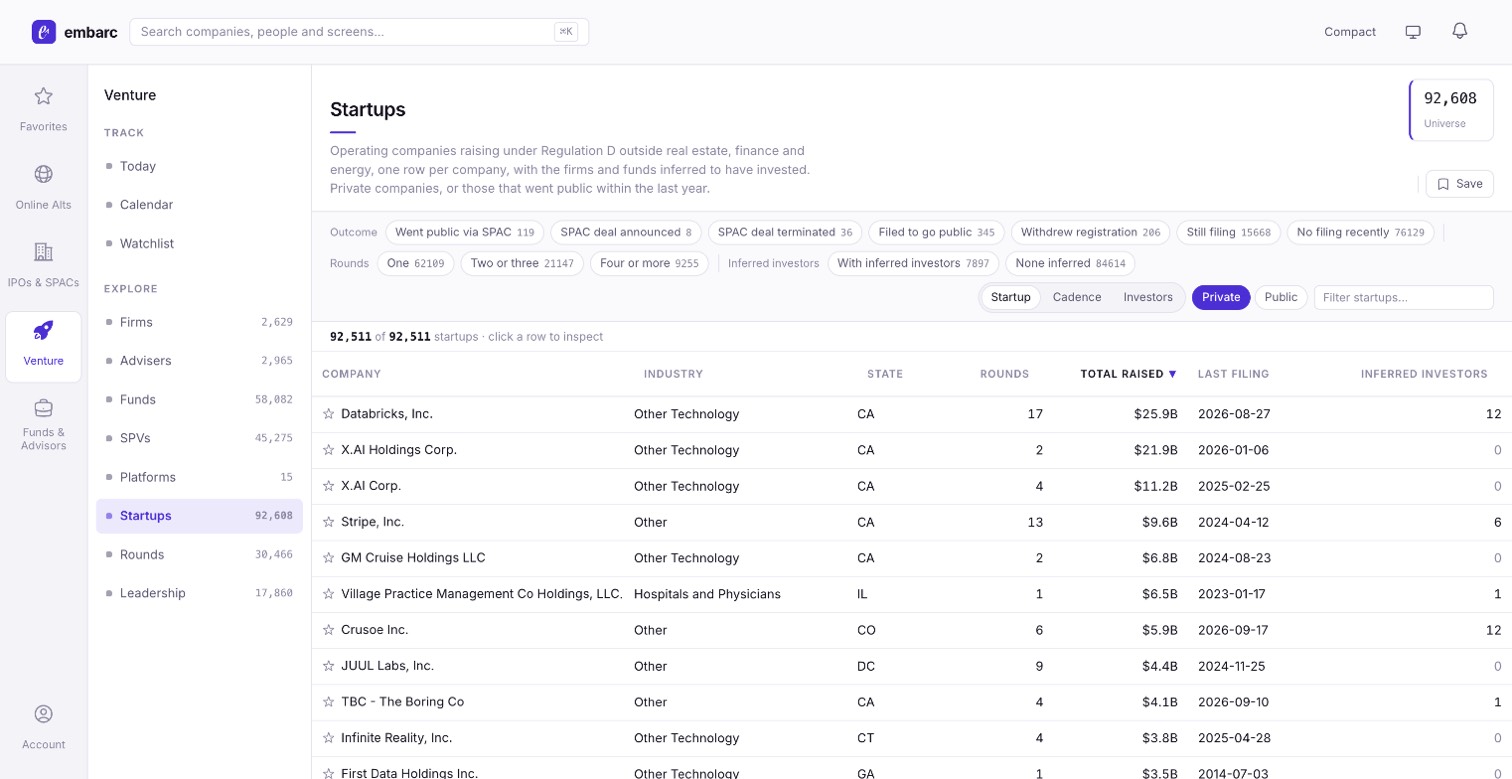
Task: Select the Venture rocket icon
Action: click(43, 330)
